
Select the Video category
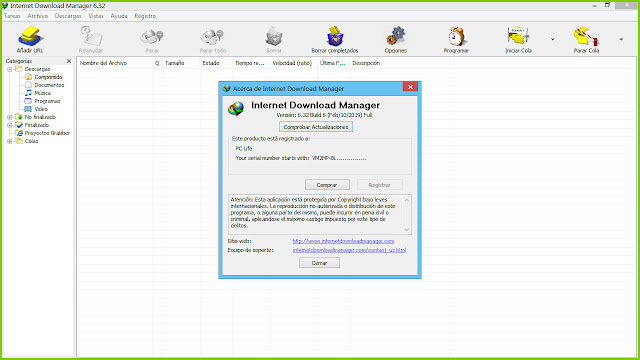pyautogui.click(x=41, y=109)
